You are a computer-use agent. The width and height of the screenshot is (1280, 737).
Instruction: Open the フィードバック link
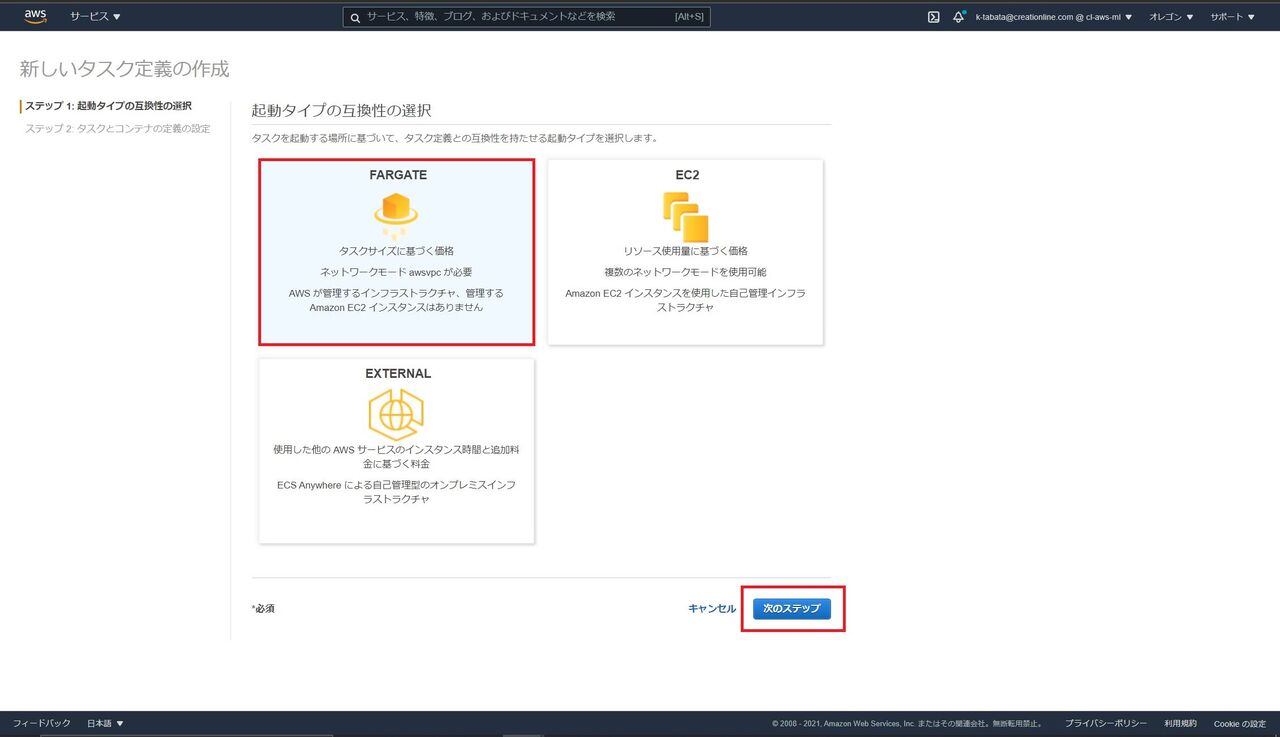point(42,723)
